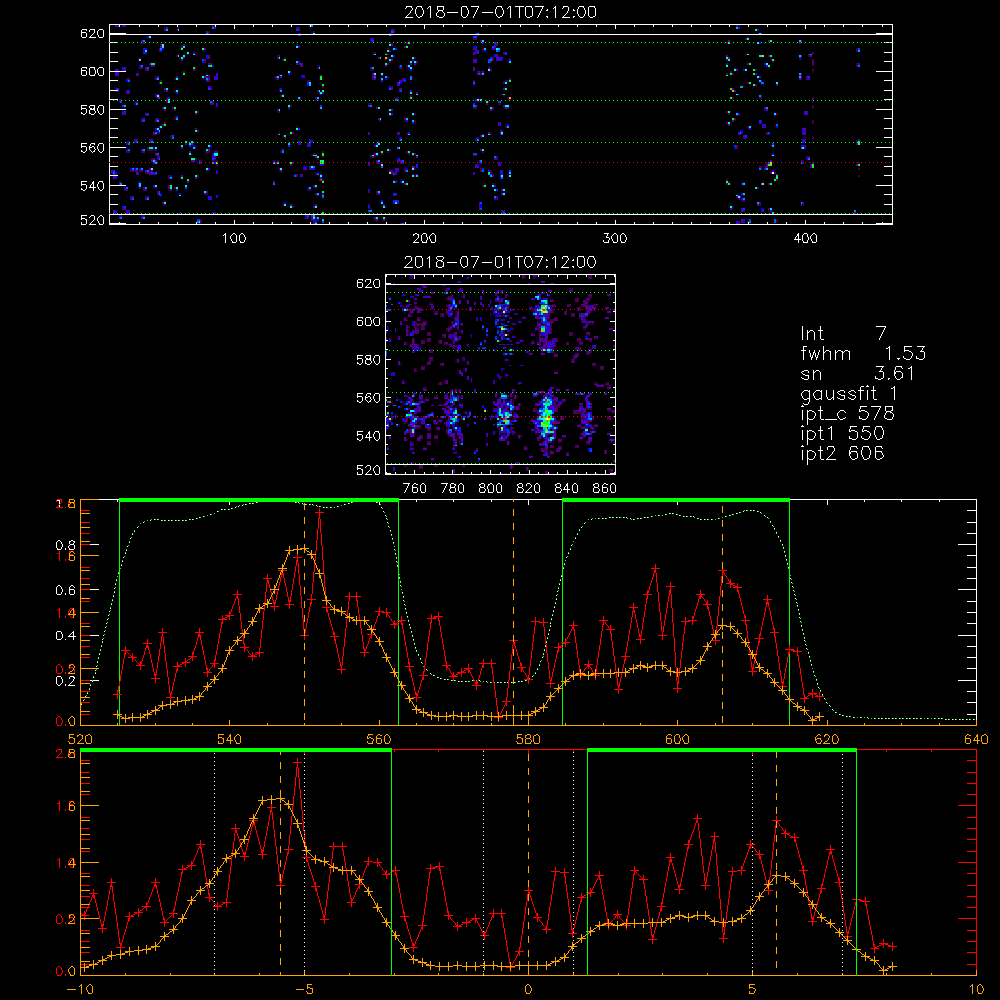Image resolution: width=1000 pixels, height=1000 pixels.
Task: Click white y-axis label 0.6 on third plot
Action: click(65, 591)
